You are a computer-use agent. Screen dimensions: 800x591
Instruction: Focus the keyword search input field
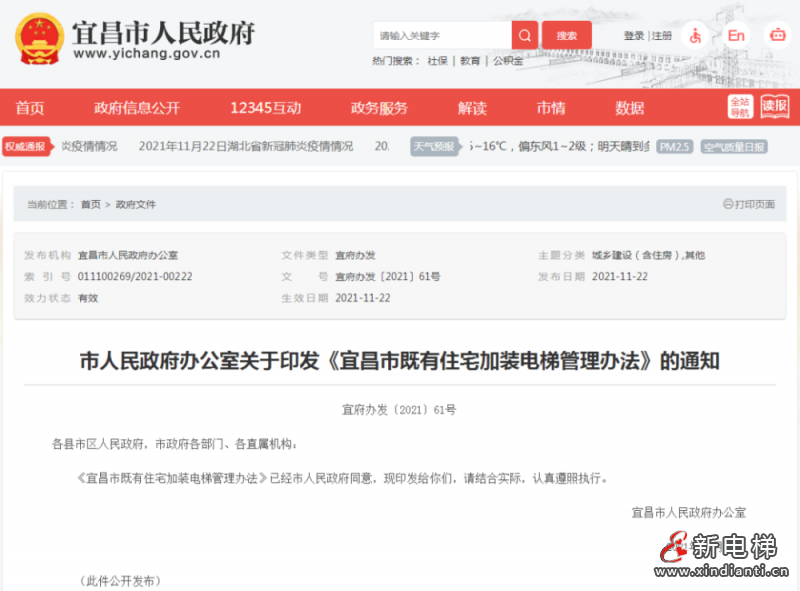441,35
